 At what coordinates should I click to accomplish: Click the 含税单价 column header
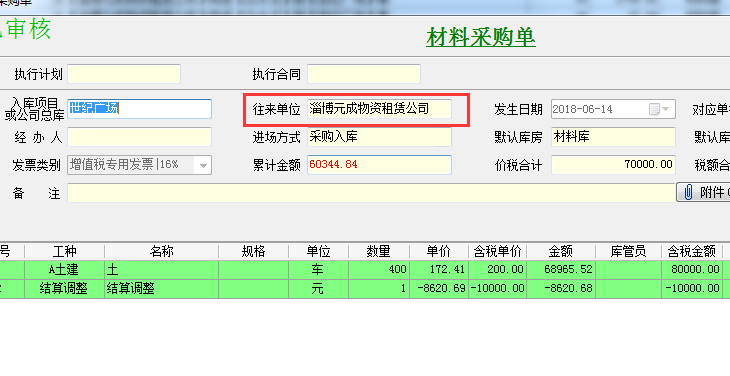click(497, 251)
